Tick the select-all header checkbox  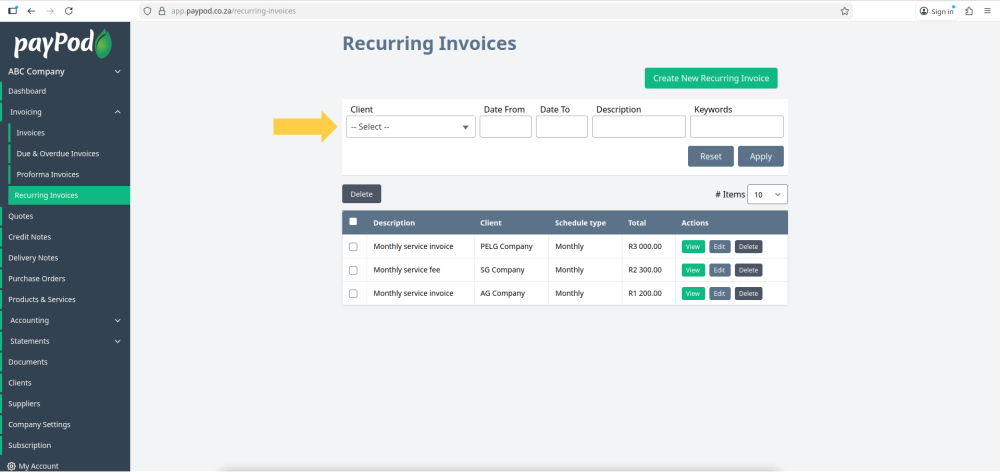(x=353, y=222)
